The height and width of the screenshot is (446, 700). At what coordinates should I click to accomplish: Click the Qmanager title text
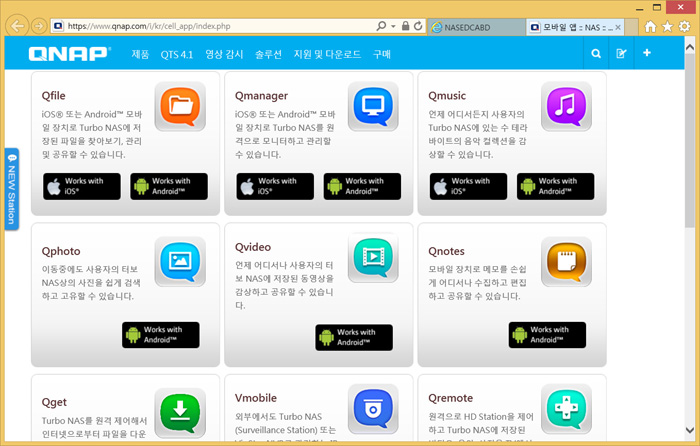click(x=261, y=96)
